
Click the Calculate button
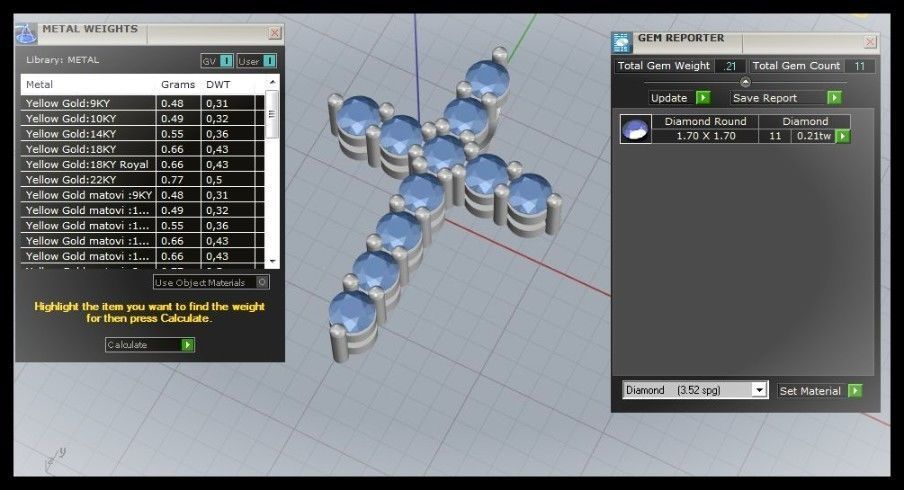coord(150,345)
